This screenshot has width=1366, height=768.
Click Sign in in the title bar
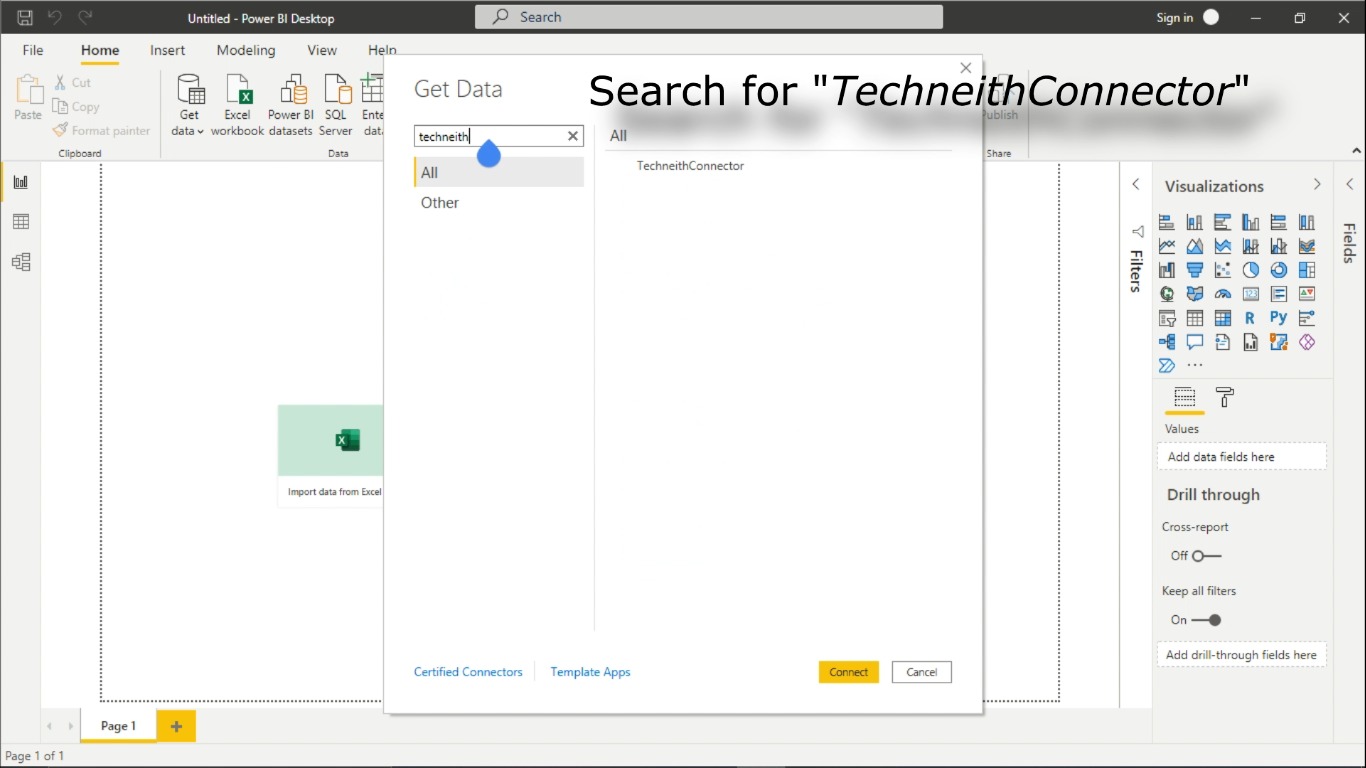coord(1175,17)
